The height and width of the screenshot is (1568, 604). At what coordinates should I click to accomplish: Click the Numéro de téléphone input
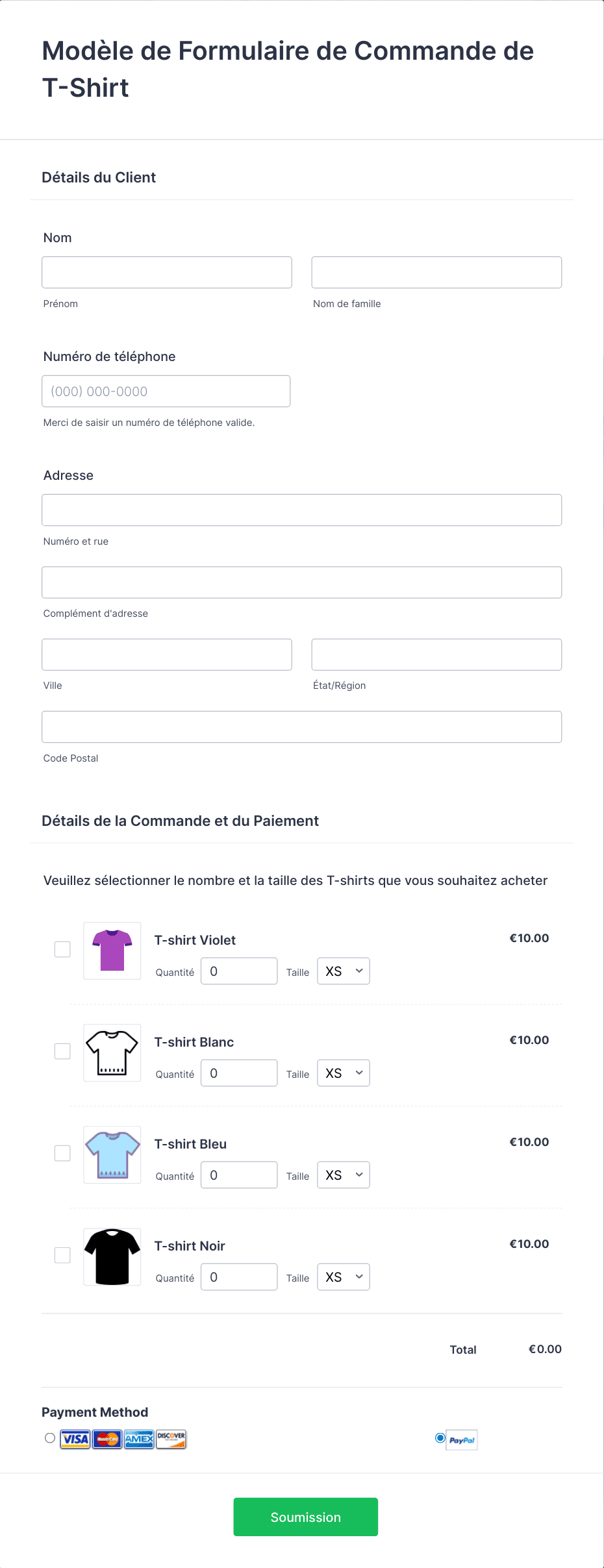pos(166,391)
